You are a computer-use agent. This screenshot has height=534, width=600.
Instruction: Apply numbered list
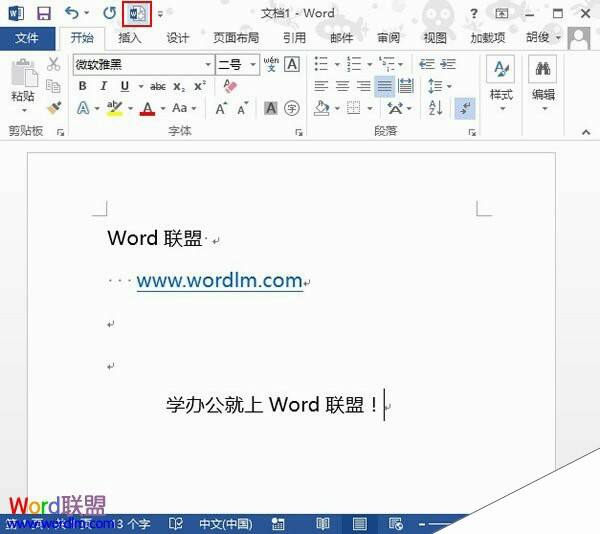[354, 64]
